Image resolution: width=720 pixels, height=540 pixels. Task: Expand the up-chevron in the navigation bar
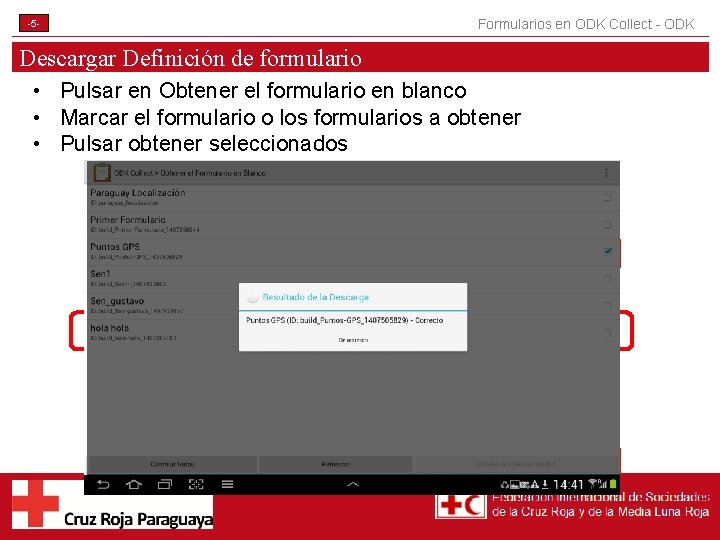353,484
